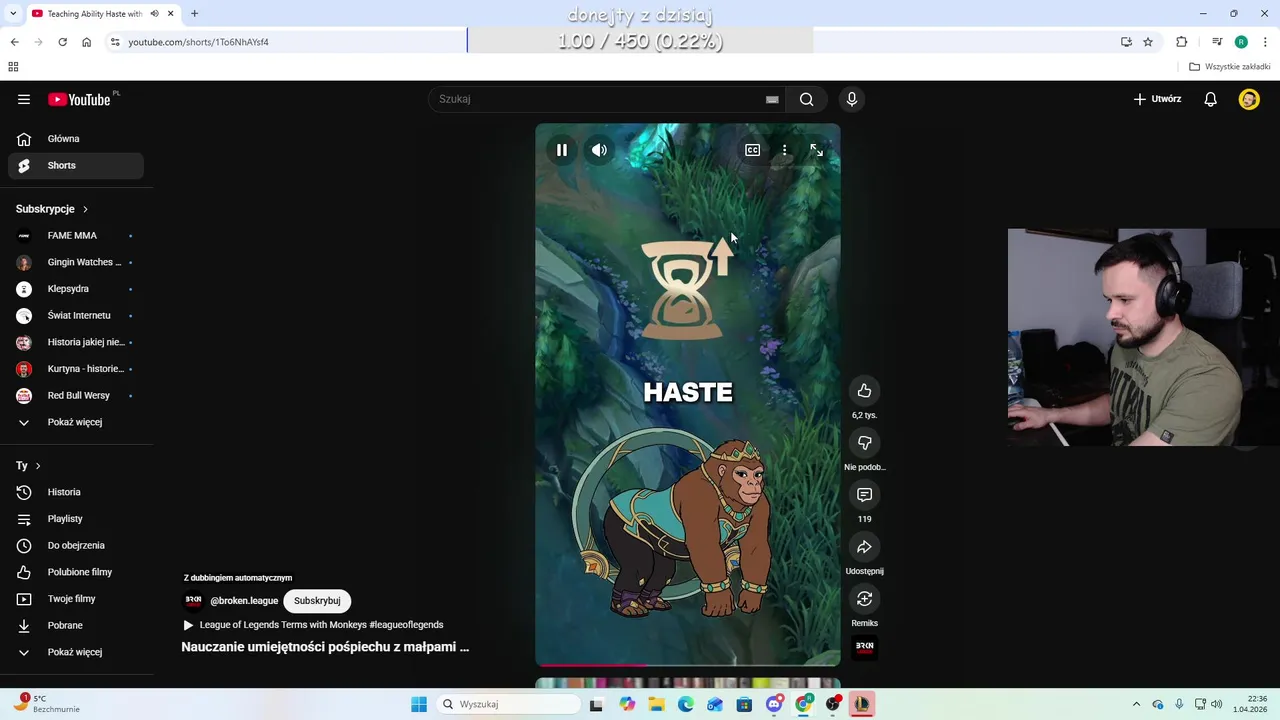Open browser extensions puzzle icon
The height and width of the screenshot is (720, 1280).
pos(1182,42)
